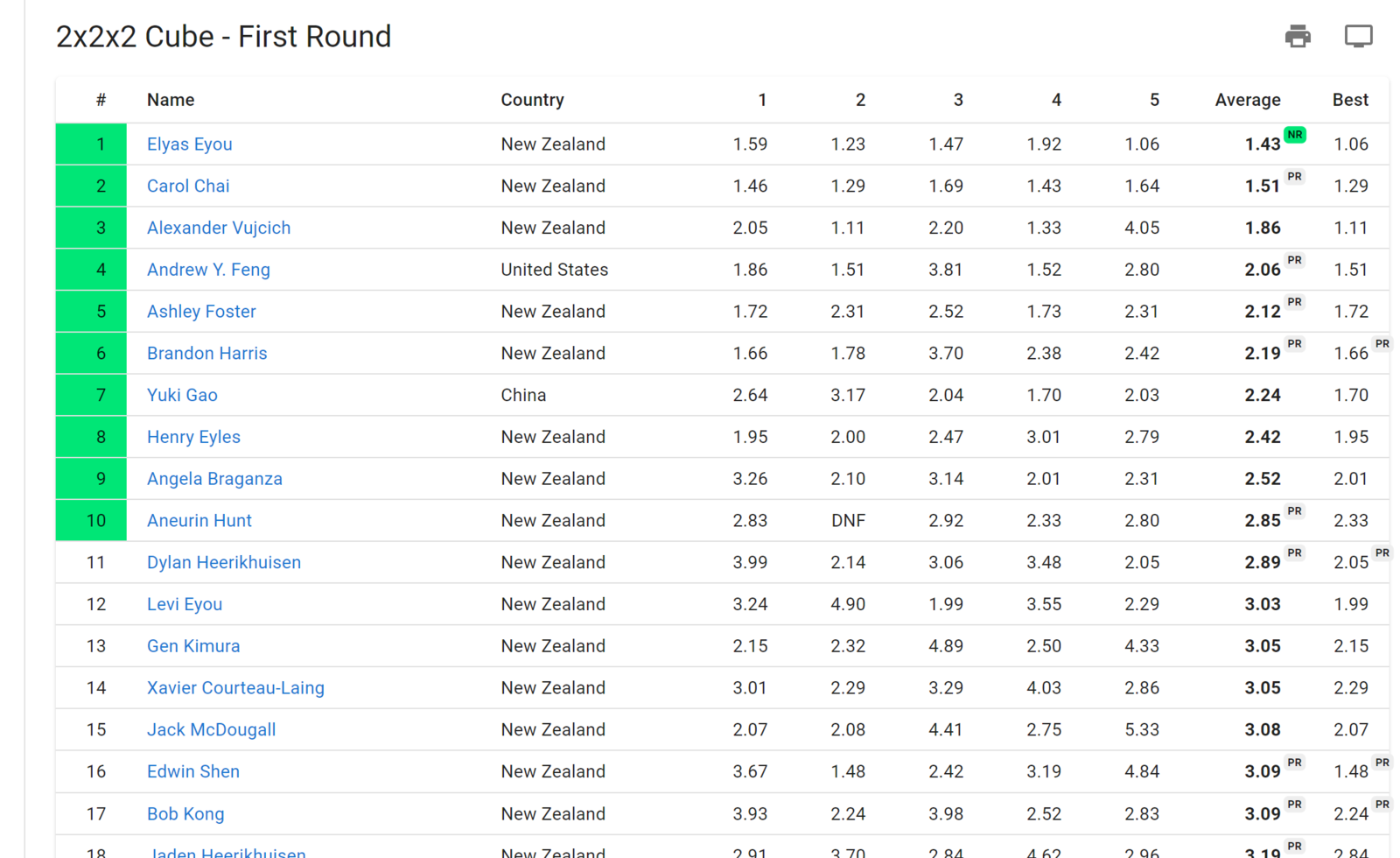Click the Name column header
Viewport: 1400px width, 858px height.
pyautogui.click(x=171, y=100)
